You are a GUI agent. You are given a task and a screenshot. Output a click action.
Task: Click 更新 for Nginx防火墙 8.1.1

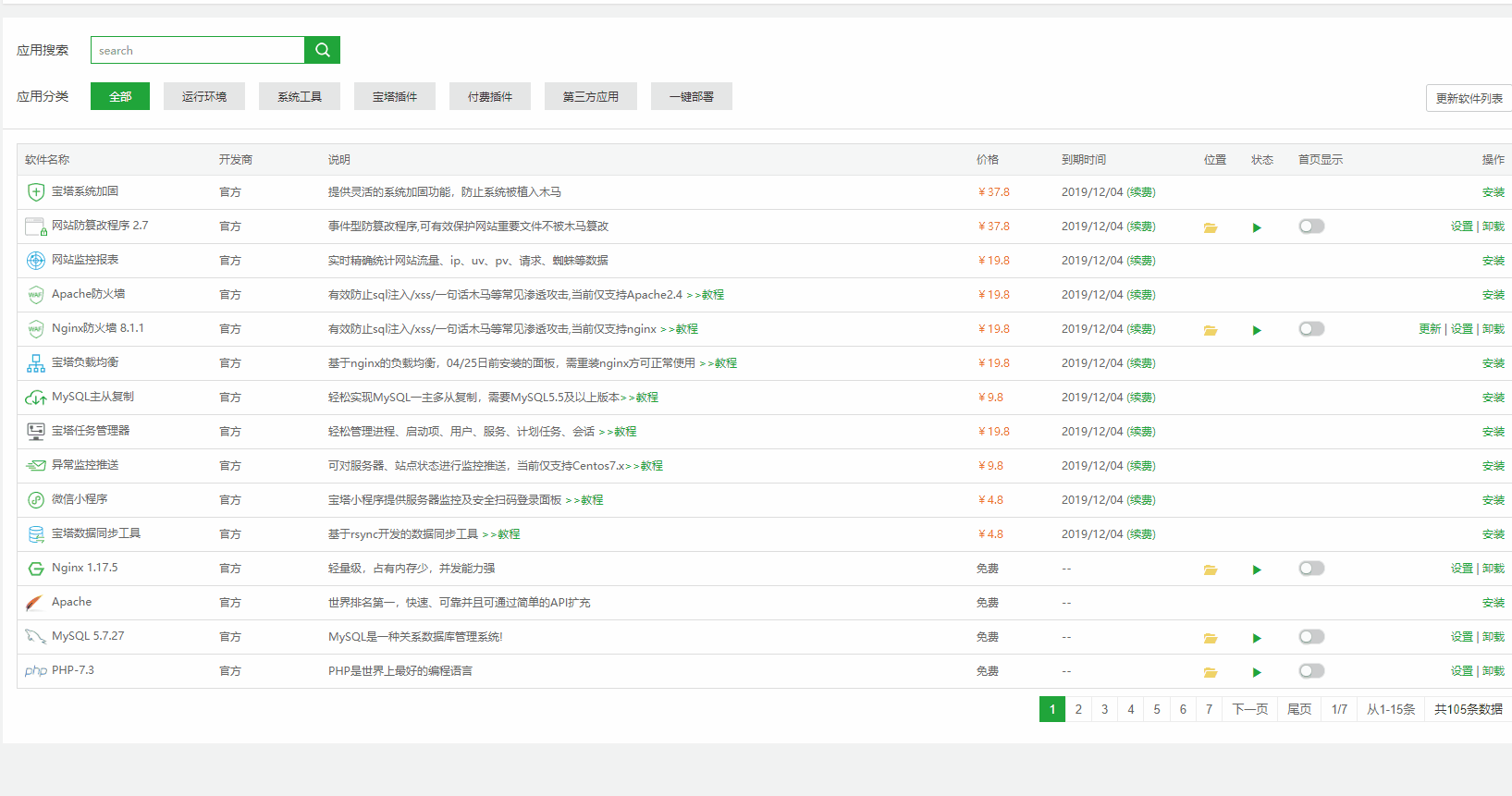pyautogui.click(x=1430, y=329)
